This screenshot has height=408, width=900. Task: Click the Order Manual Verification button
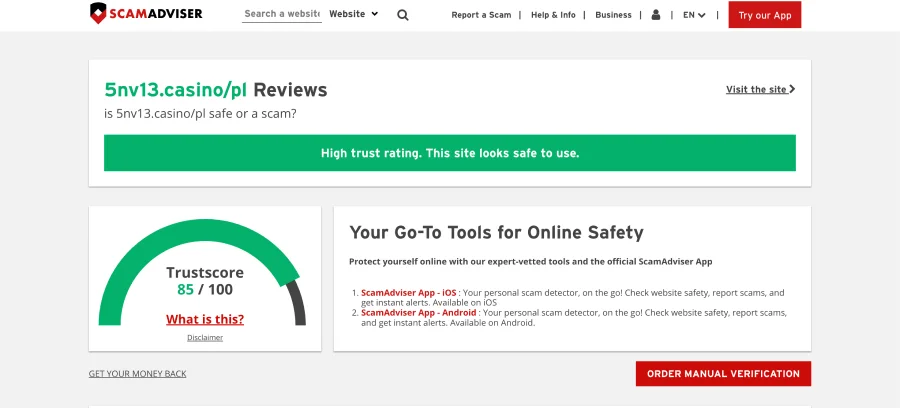tap(723, 374)
